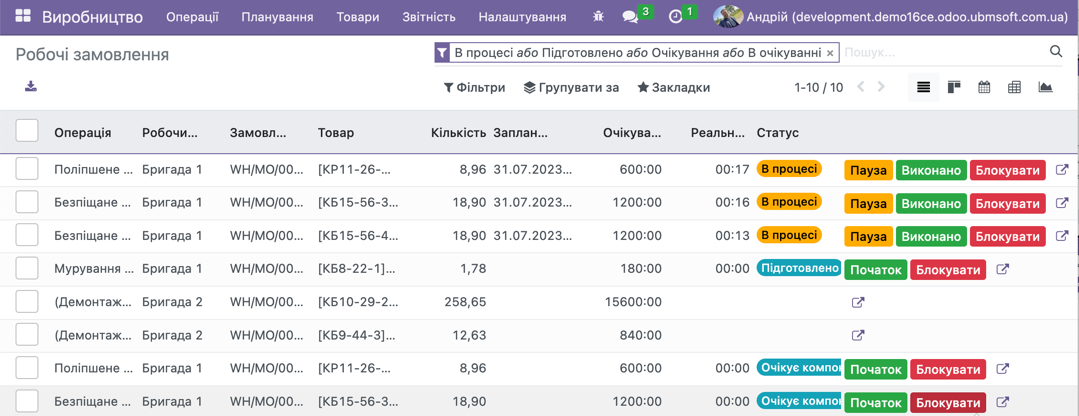Open external link for Поліпшене 00:17 row
Screen dimensions: 1079x416
pos(1061,170)
